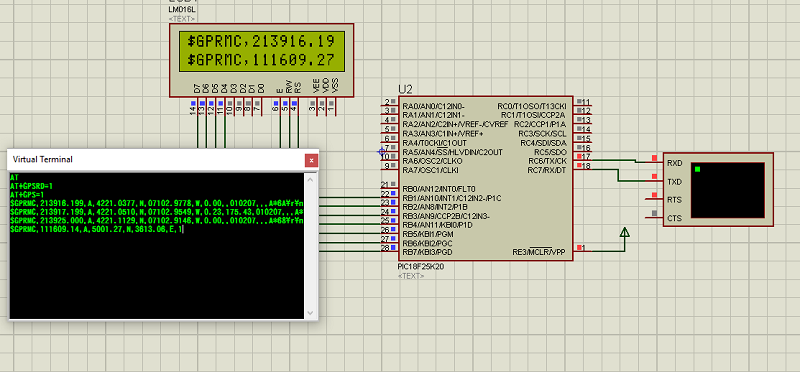Select the RB0/AN12/INT0/FLT0 pin label
This screenshot has width=800, height=372.
click(438, 188)
